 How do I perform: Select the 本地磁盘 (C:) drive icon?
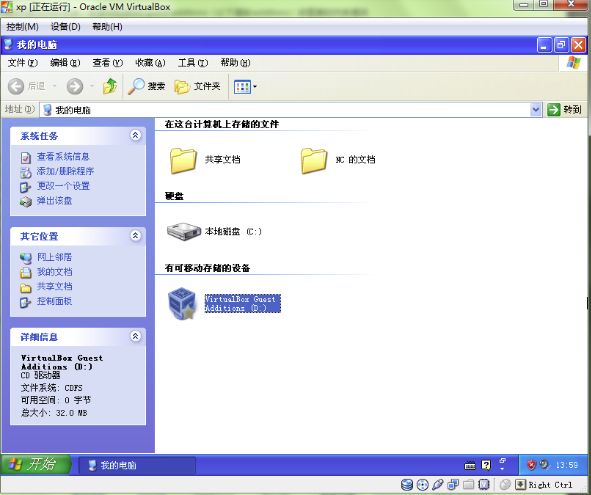pyautogui.click(x=184, y=231)
